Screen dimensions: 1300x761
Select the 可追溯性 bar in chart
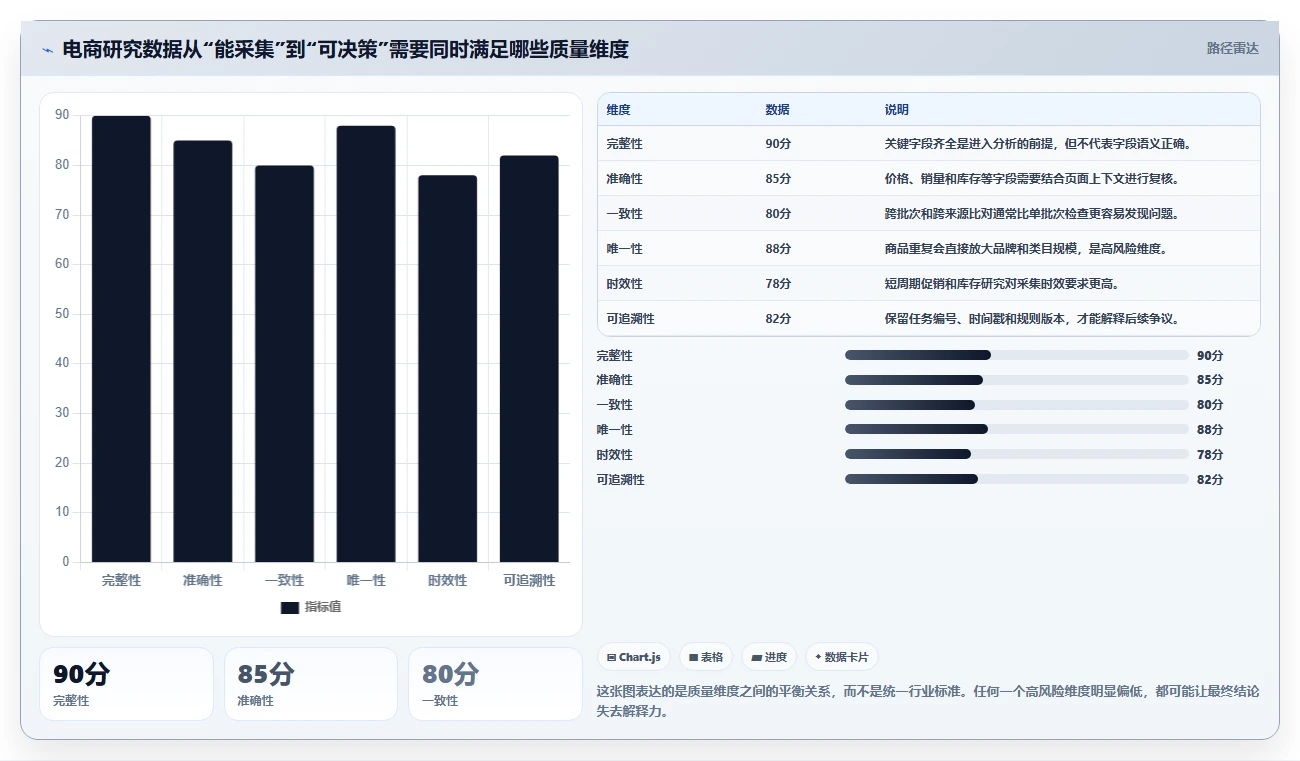pyautogui.click(x=529, y=359)
